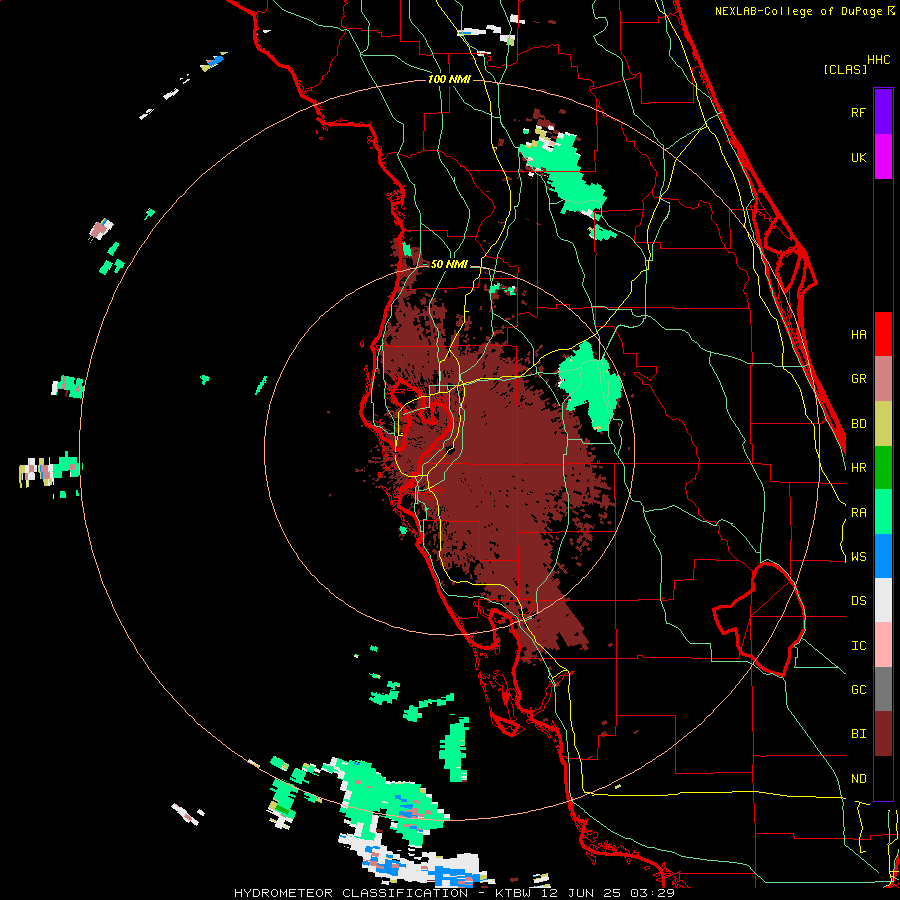Click the RA light green legend swatch
900x900 pixels.
pos(883,512)
